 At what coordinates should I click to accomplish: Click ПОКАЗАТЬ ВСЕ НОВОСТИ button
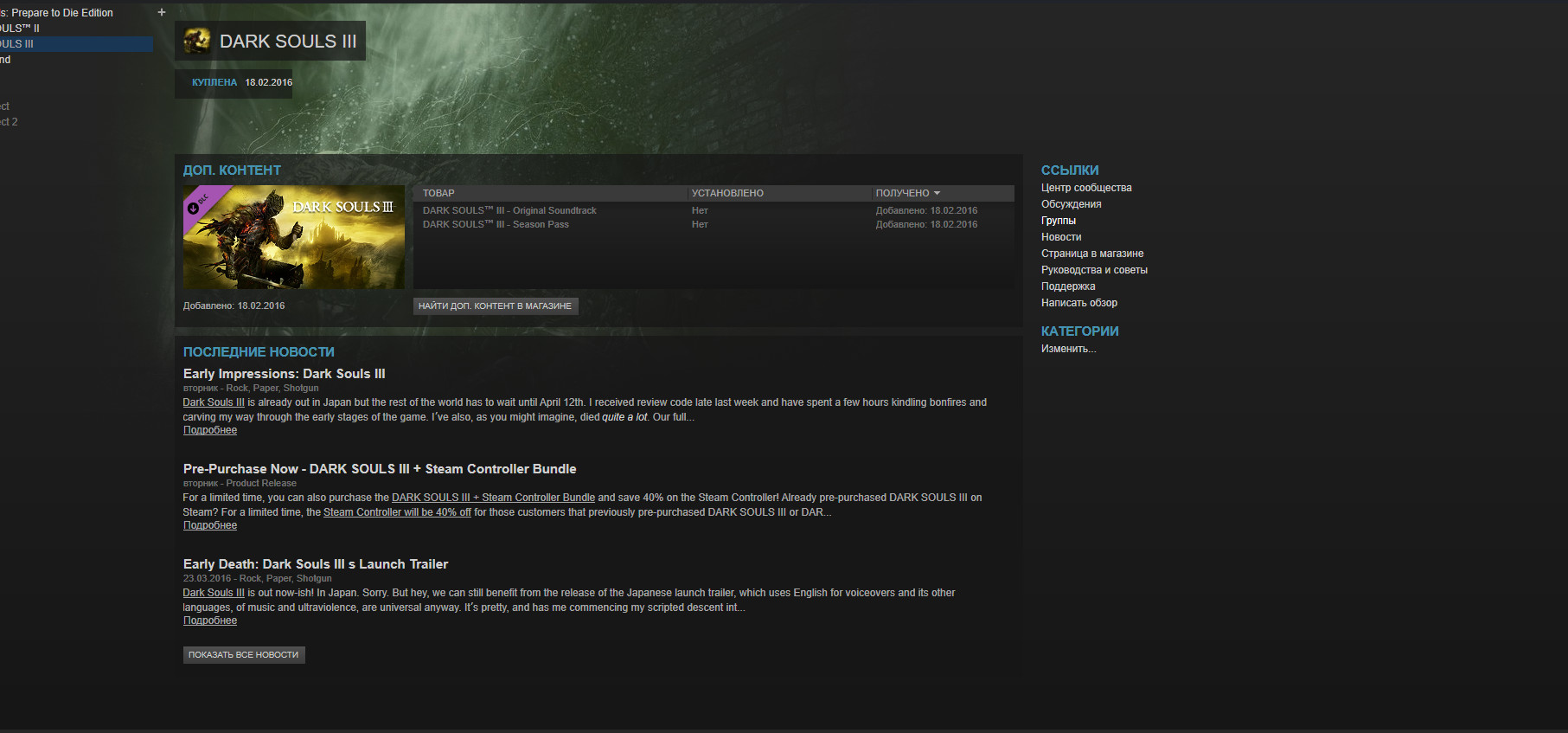pos(244,655)
